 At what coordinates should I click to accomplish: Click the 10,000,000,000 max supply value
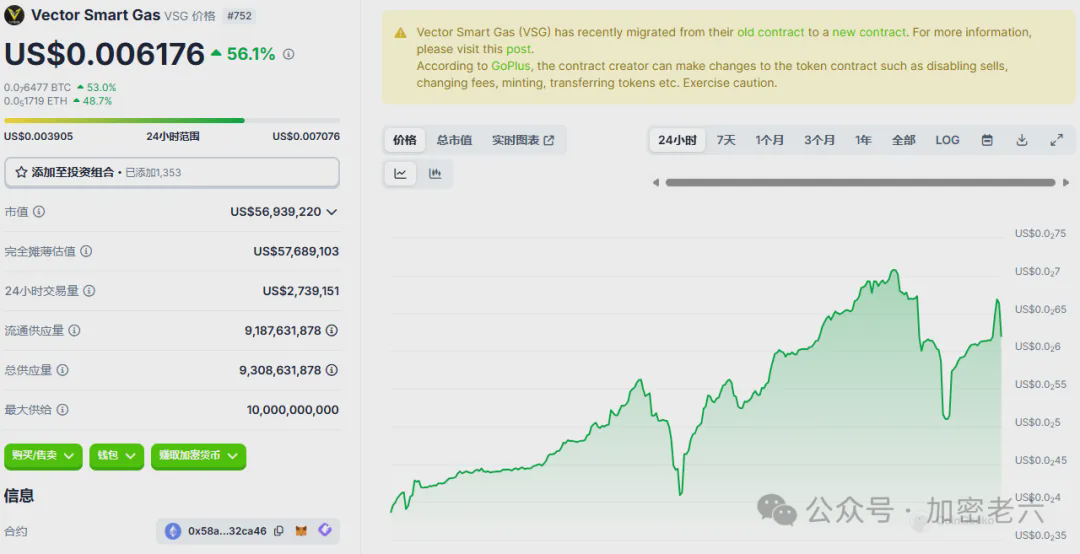293,410
